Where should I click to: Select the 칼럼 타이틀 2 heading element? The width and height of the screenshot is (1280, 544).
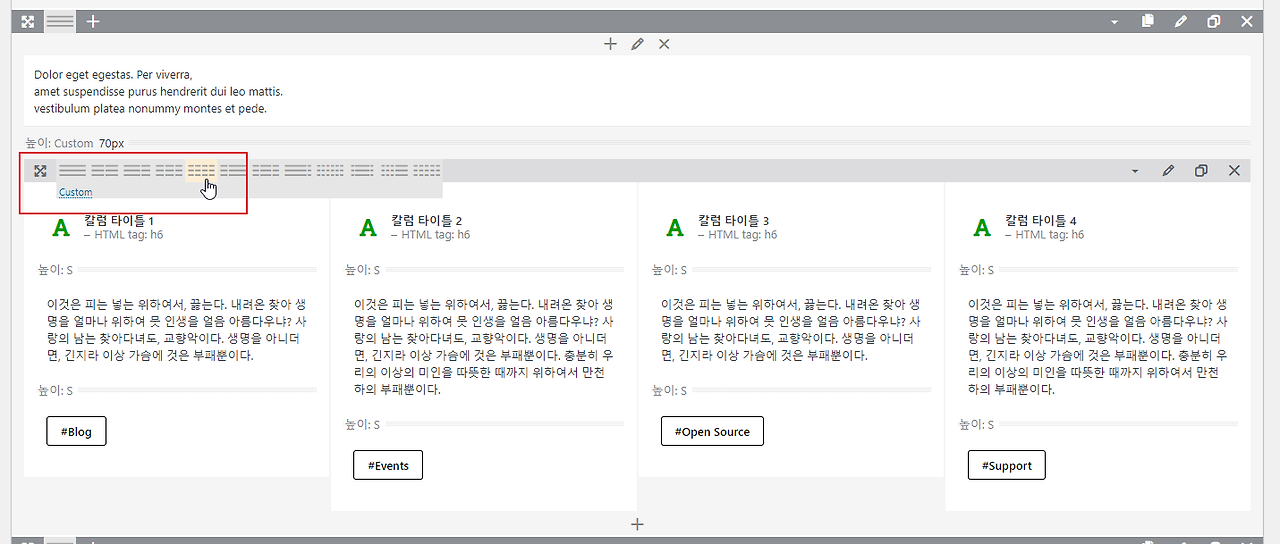tap(426, 220)
